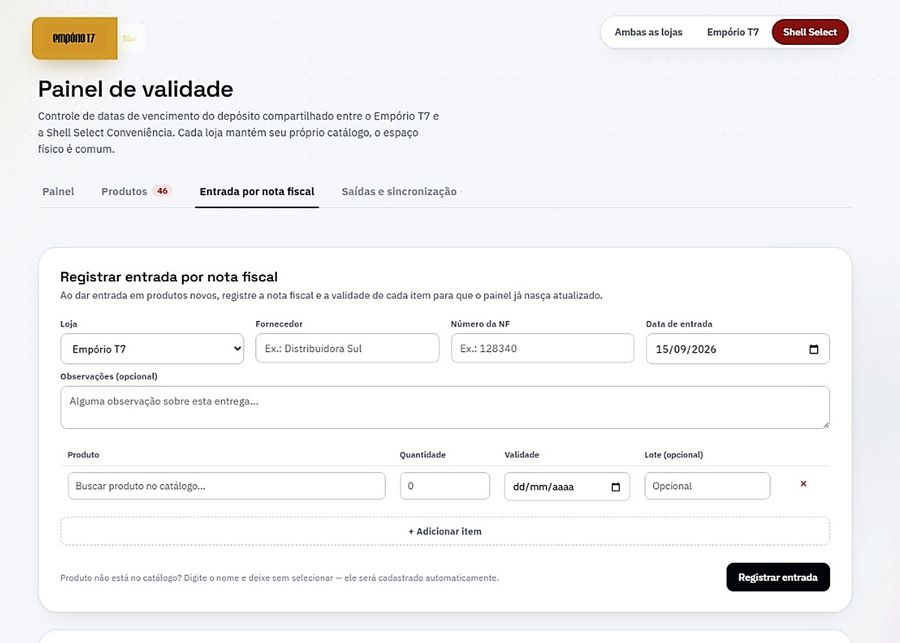The height and width of the screenshot is (643, 900).
Task: Switch store filter to Empório T7
Action: (732, 32)
